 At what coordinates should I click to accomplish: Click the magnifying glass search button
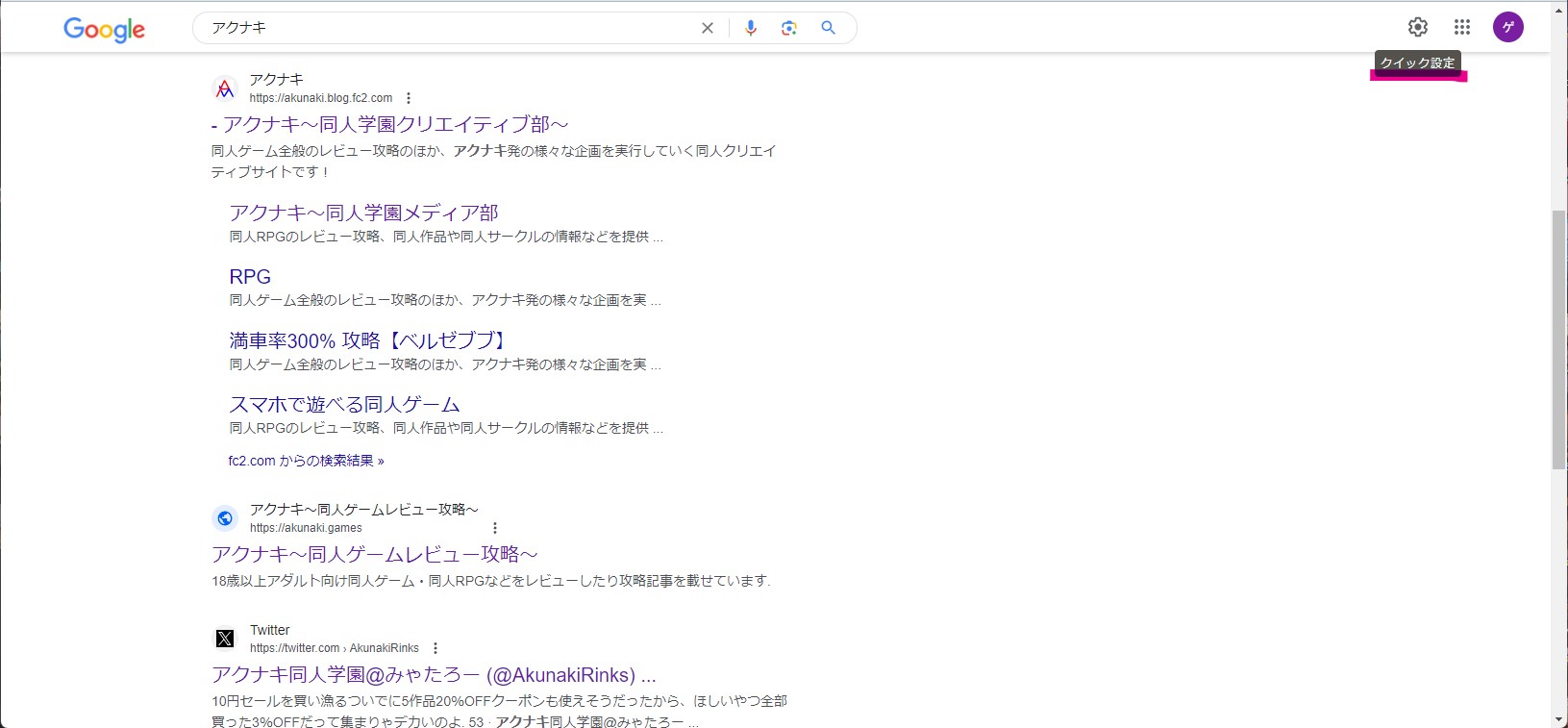pos(828,28)
